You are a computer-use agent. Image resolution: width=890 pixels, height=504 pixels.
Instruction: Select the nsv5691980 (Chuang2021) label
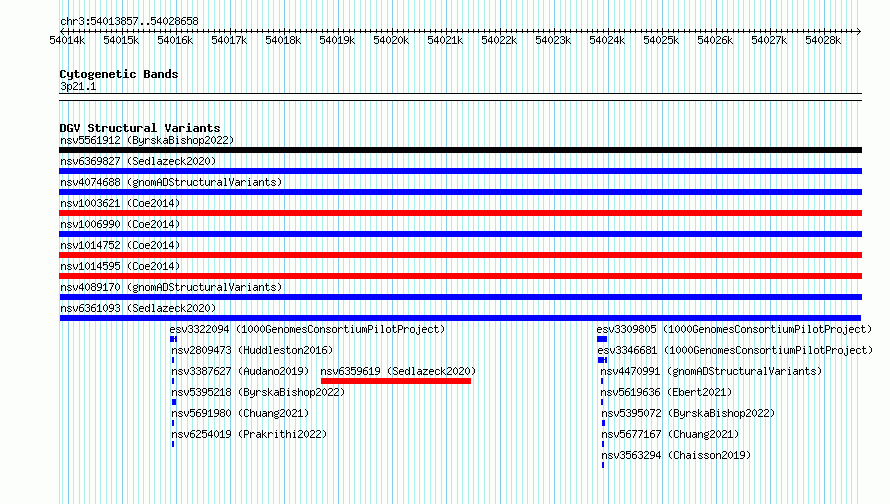click(241, 413)
